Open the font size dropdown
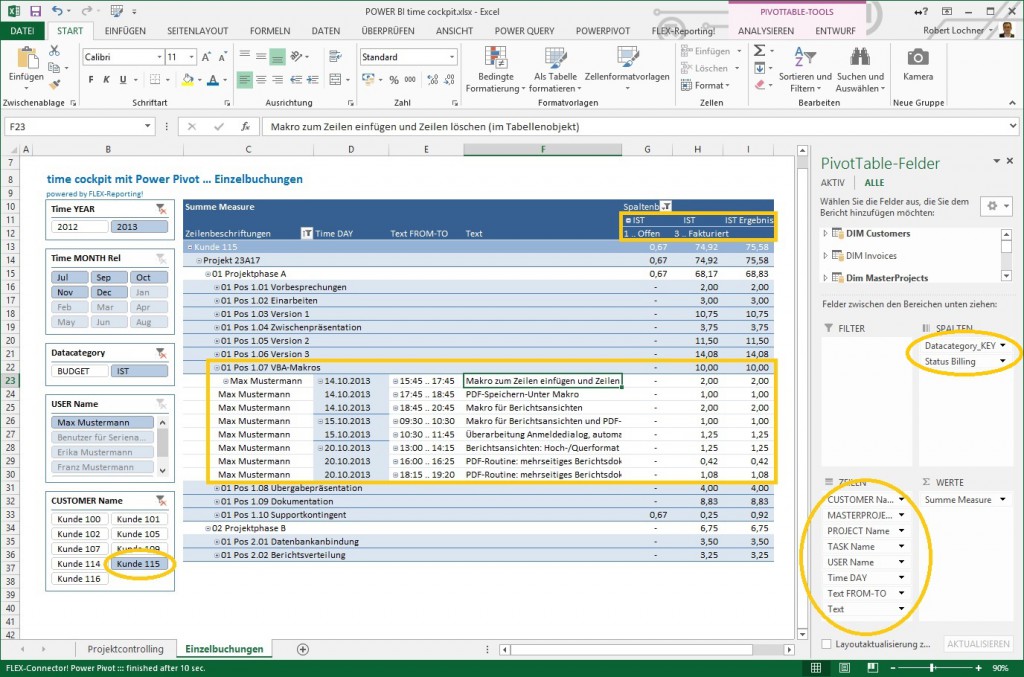 (191, 58)
